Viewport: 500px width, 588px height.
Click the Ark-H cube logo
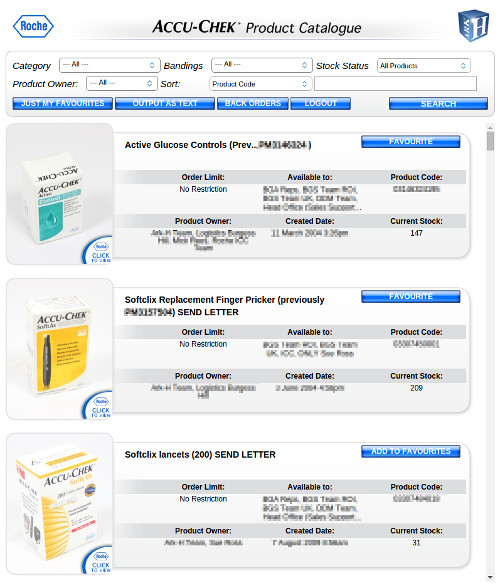(474, 26)
